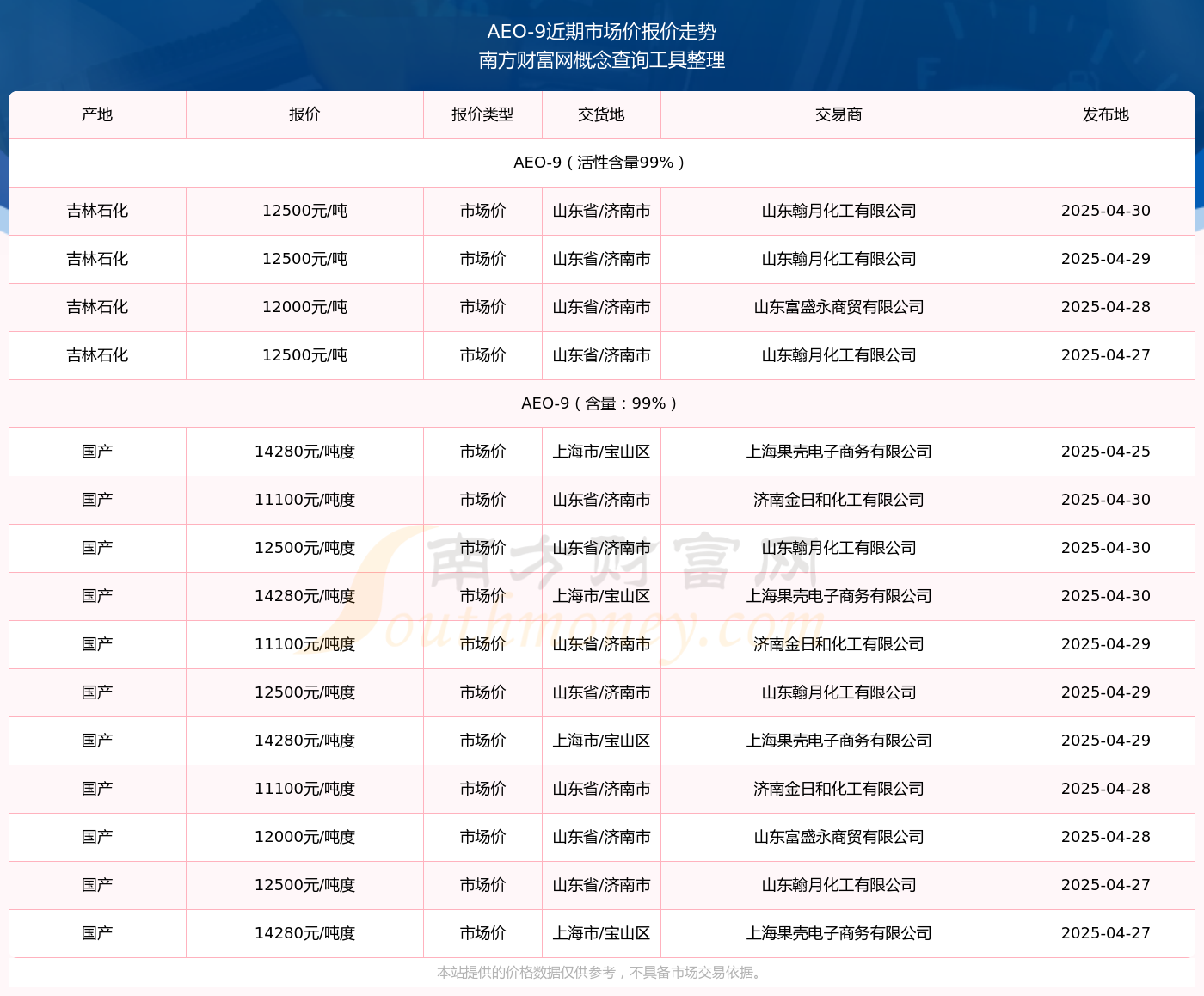Viewport: 1204px width, 996px height.
Task: Click 国产 in the 2025-04-25 row
Action: click(x=97, y=452)
